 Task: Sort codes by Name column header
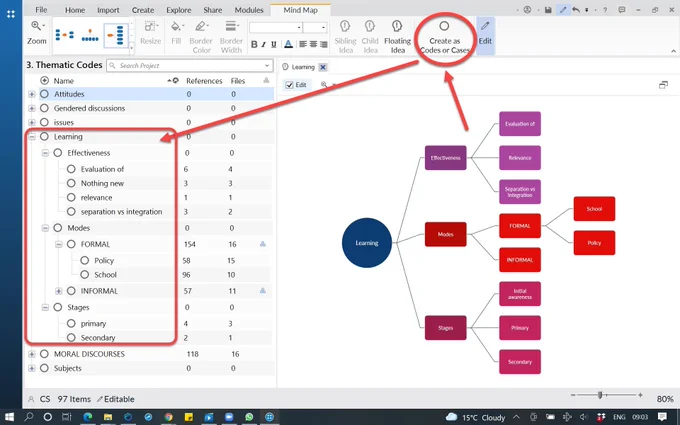click(x=63, y=81)
